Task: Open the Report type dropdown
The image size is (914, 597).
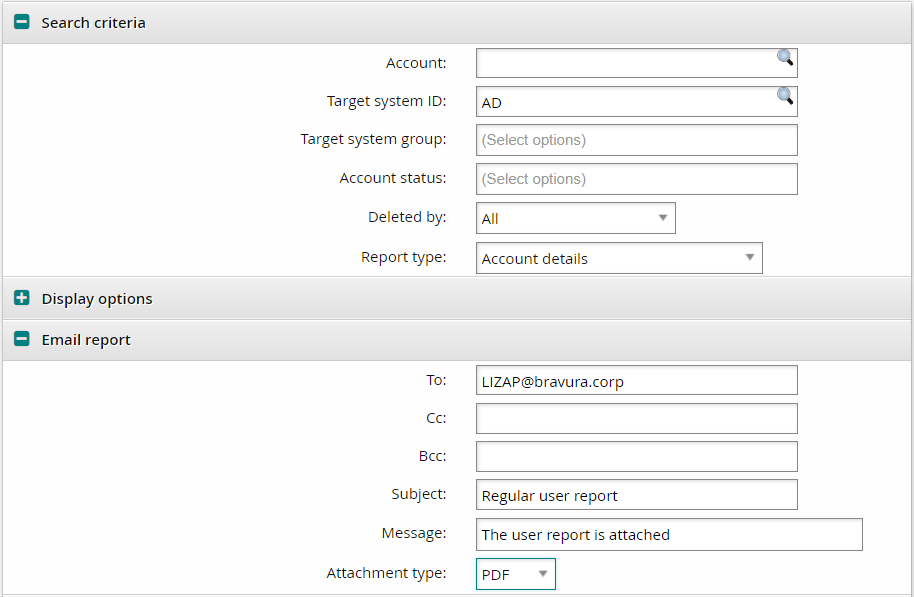Action: coord(618,258)
